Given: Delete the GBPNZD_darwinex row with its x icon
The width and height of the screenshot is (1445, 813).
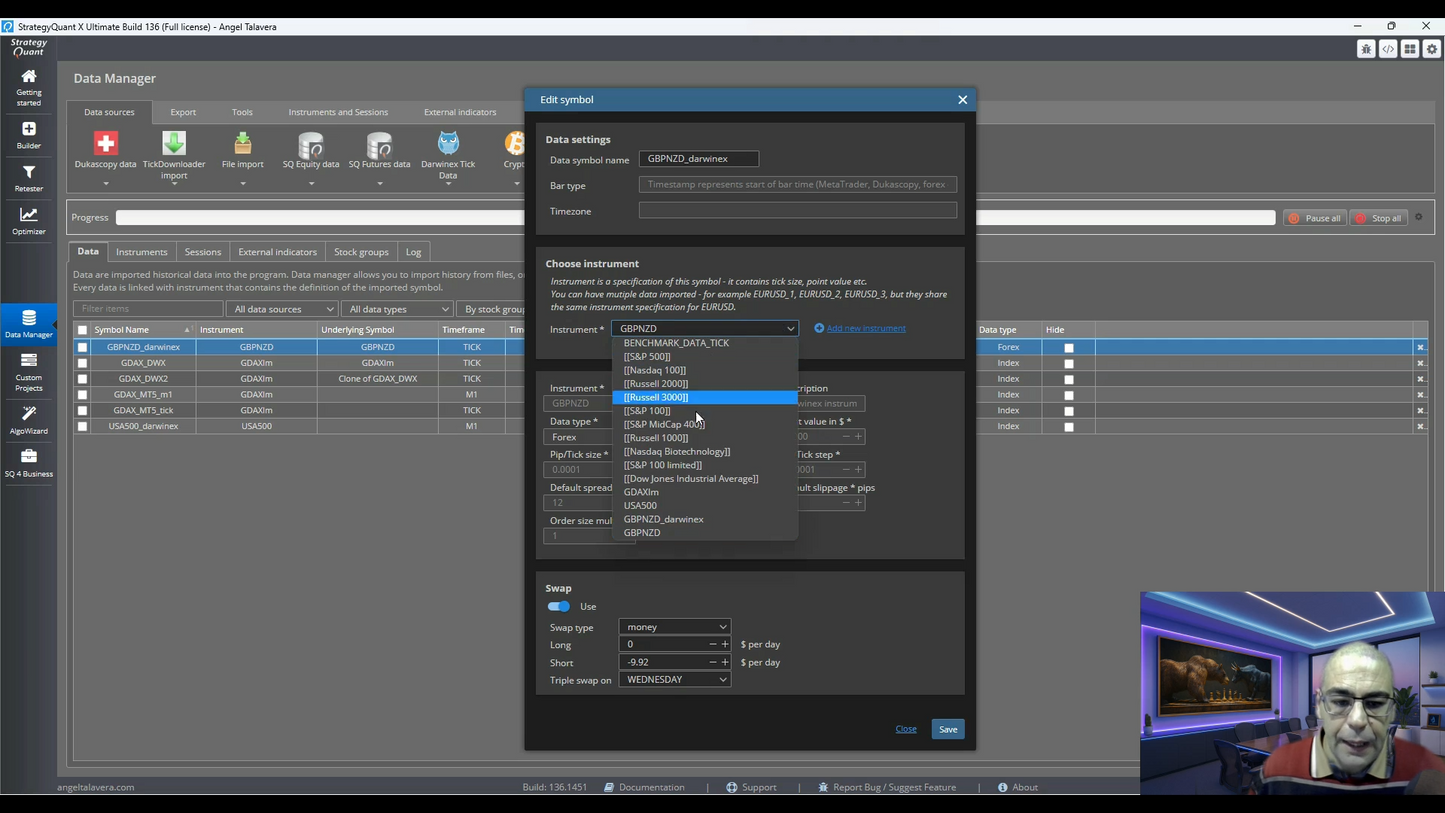Looking at the screenshot, I should [1420, 348].
